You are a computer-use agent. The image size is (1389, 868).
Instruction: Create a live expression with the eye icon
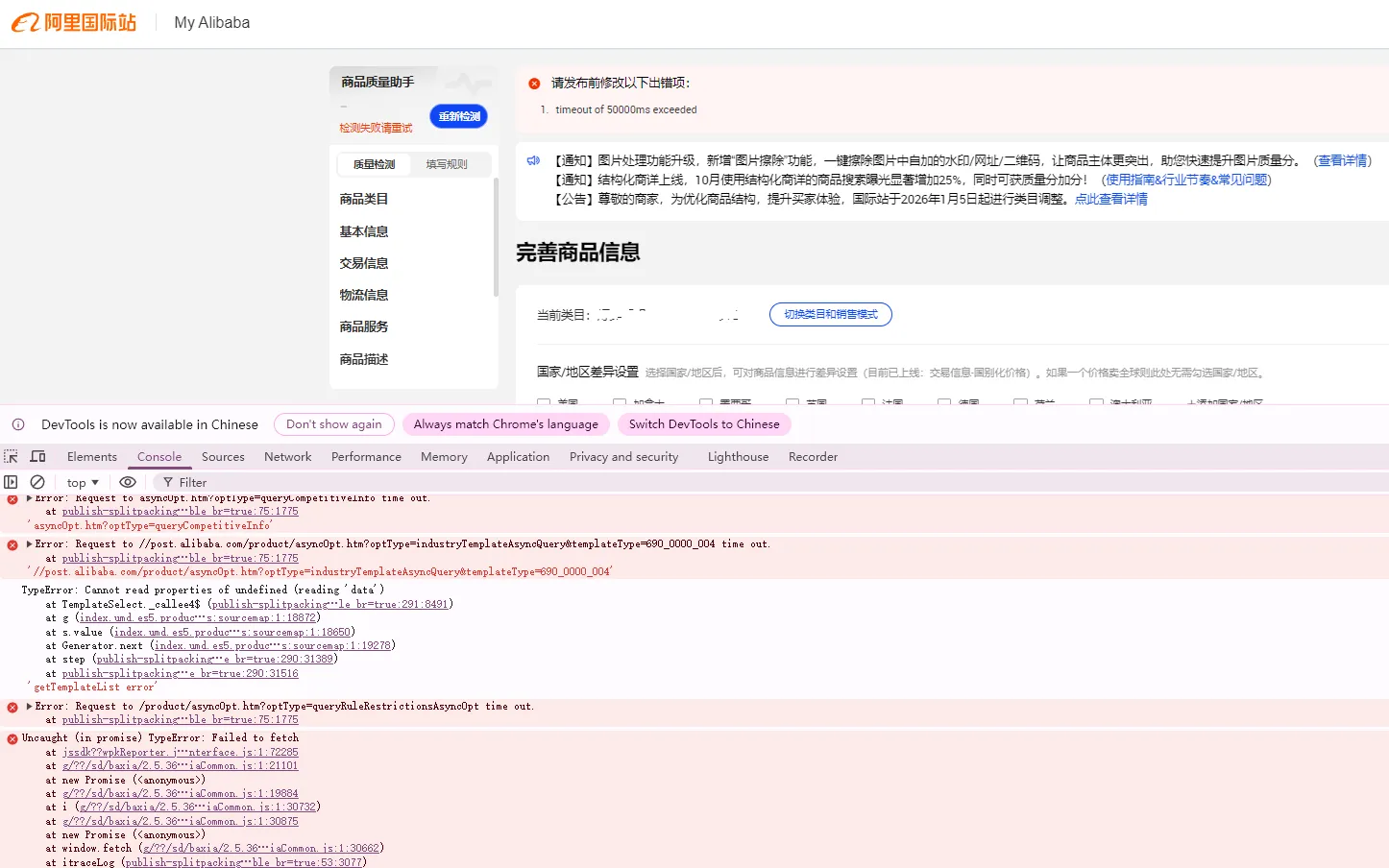coord(128,482)
